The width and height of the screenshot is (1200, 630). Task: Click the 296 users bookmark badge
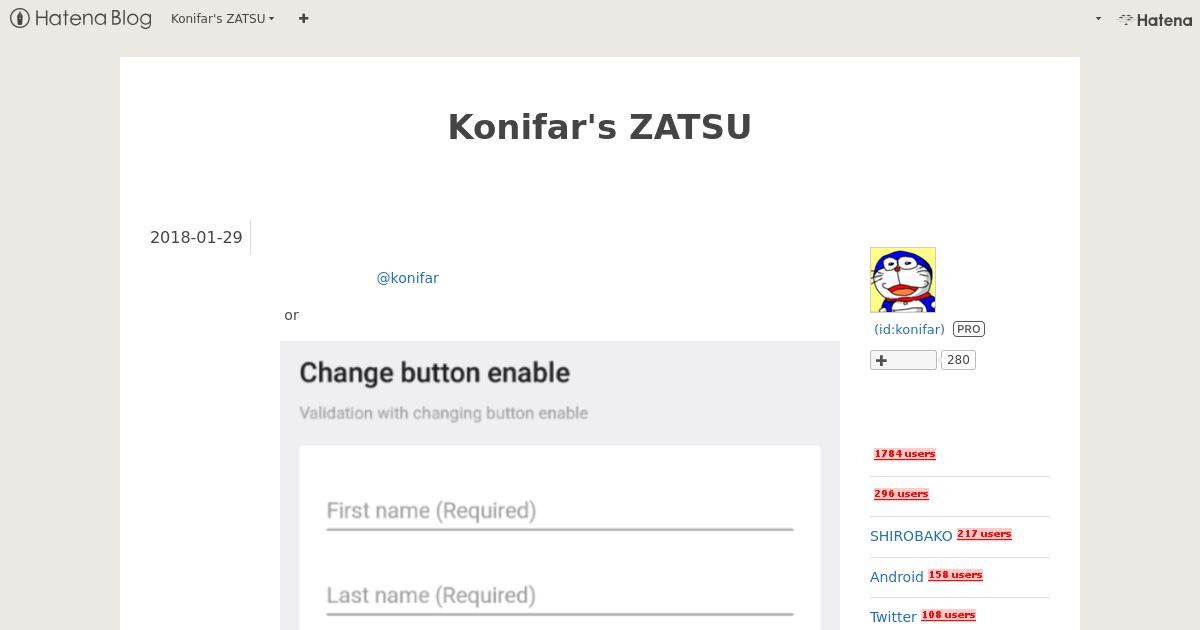tap(901, 494)
